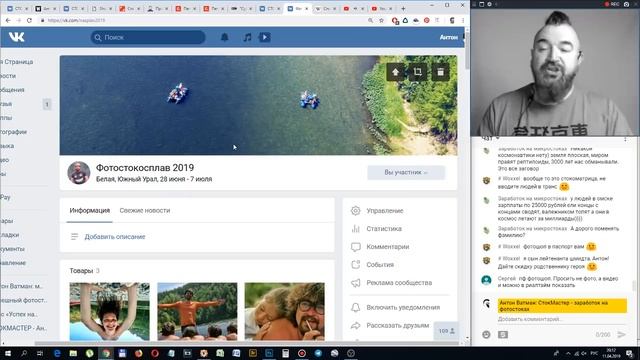Viewport: 640px width, 360px height.
Task: Open Антон profile menu in header
Action: [449, 37]
